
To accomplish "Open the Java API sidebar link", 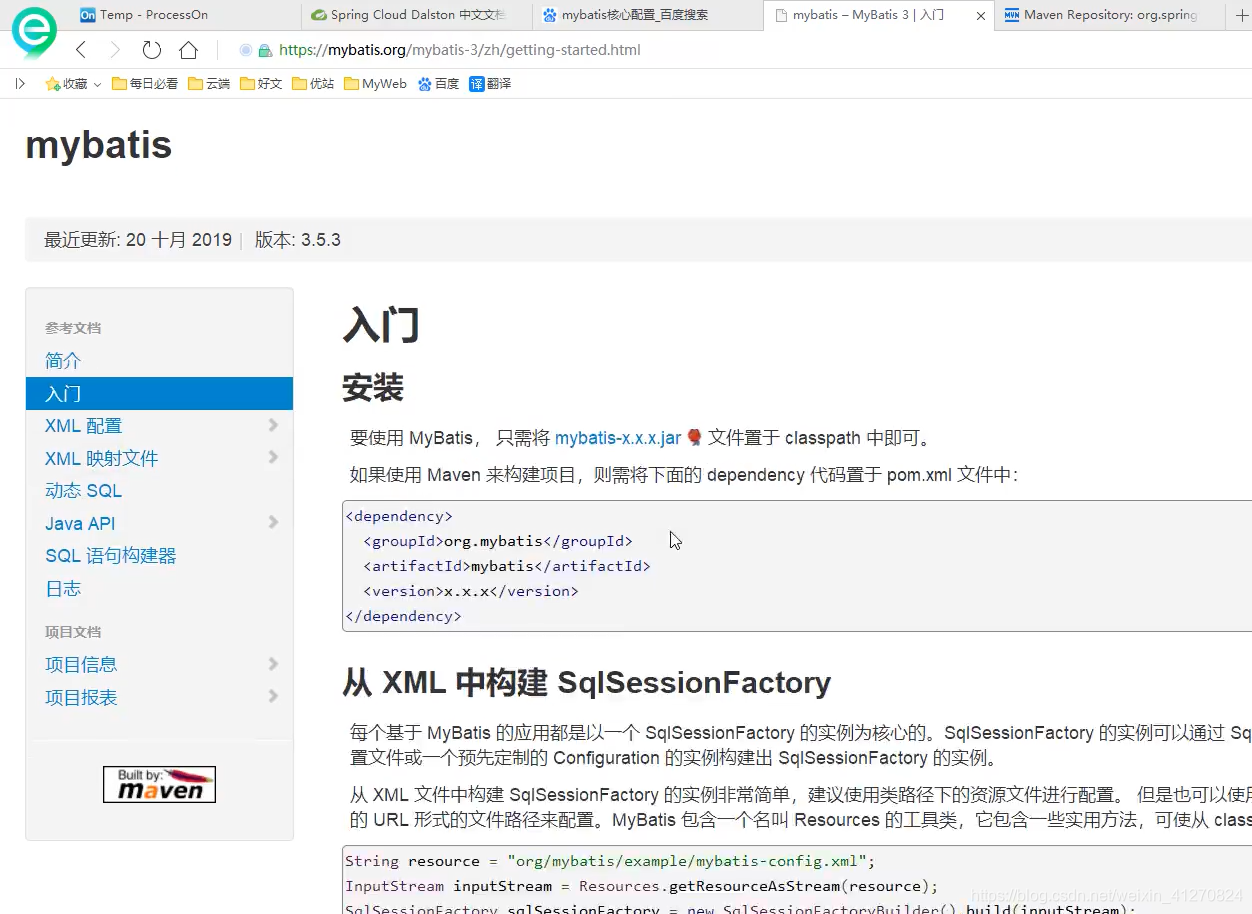I will [x=80, y=523].
